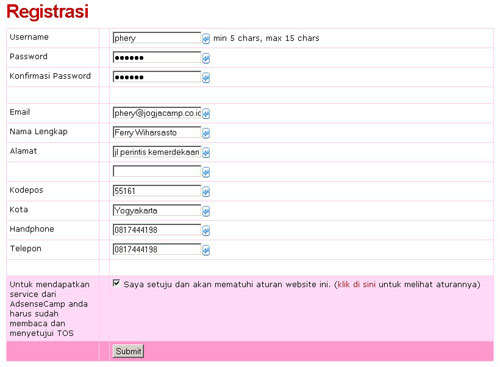This screenshot has height=367, width=500.
Task: Submit the registration form
Action: 128,351
